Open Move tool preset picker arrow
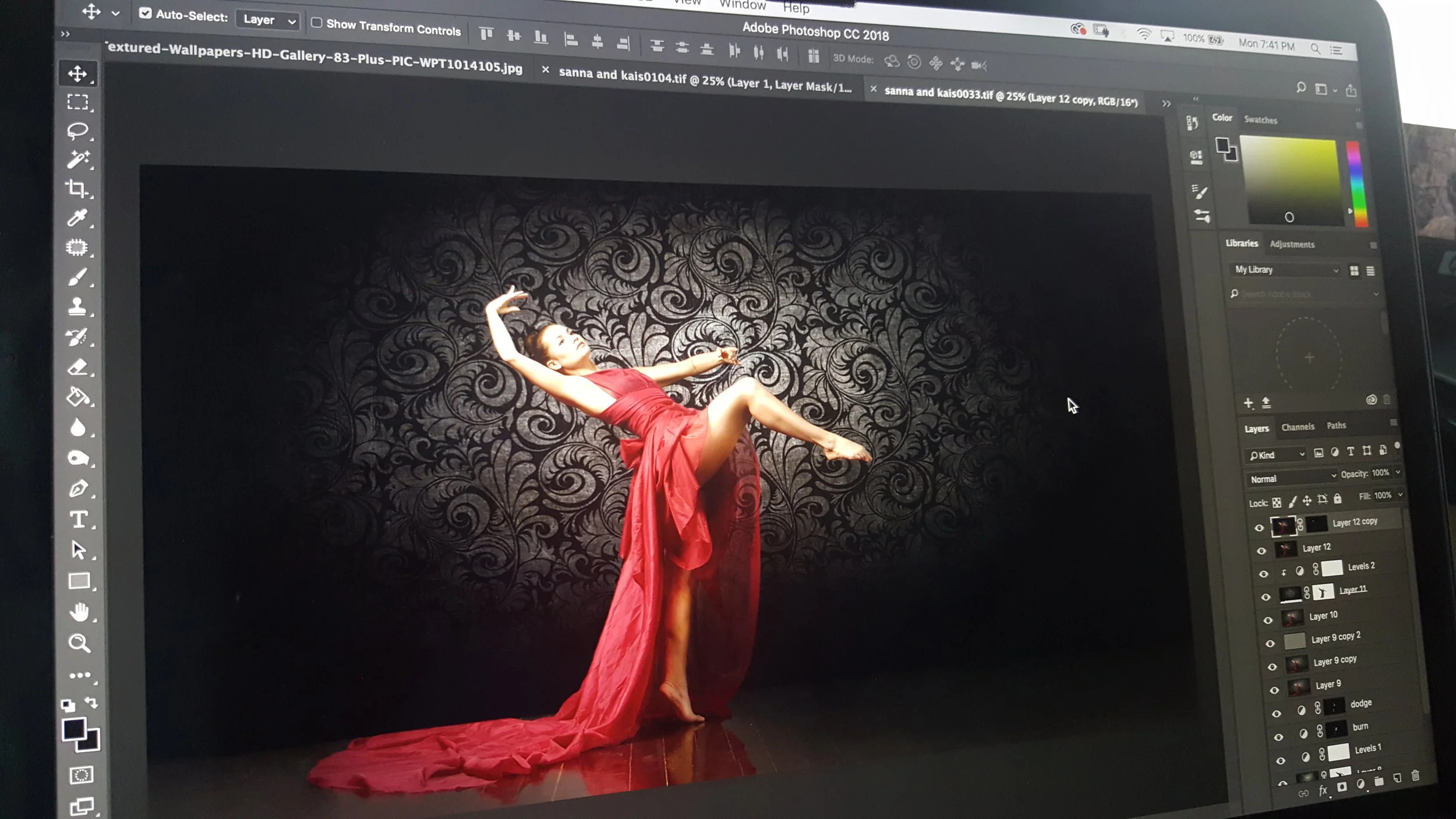The height and width of the screenshot is (819, 1456). 116,13
